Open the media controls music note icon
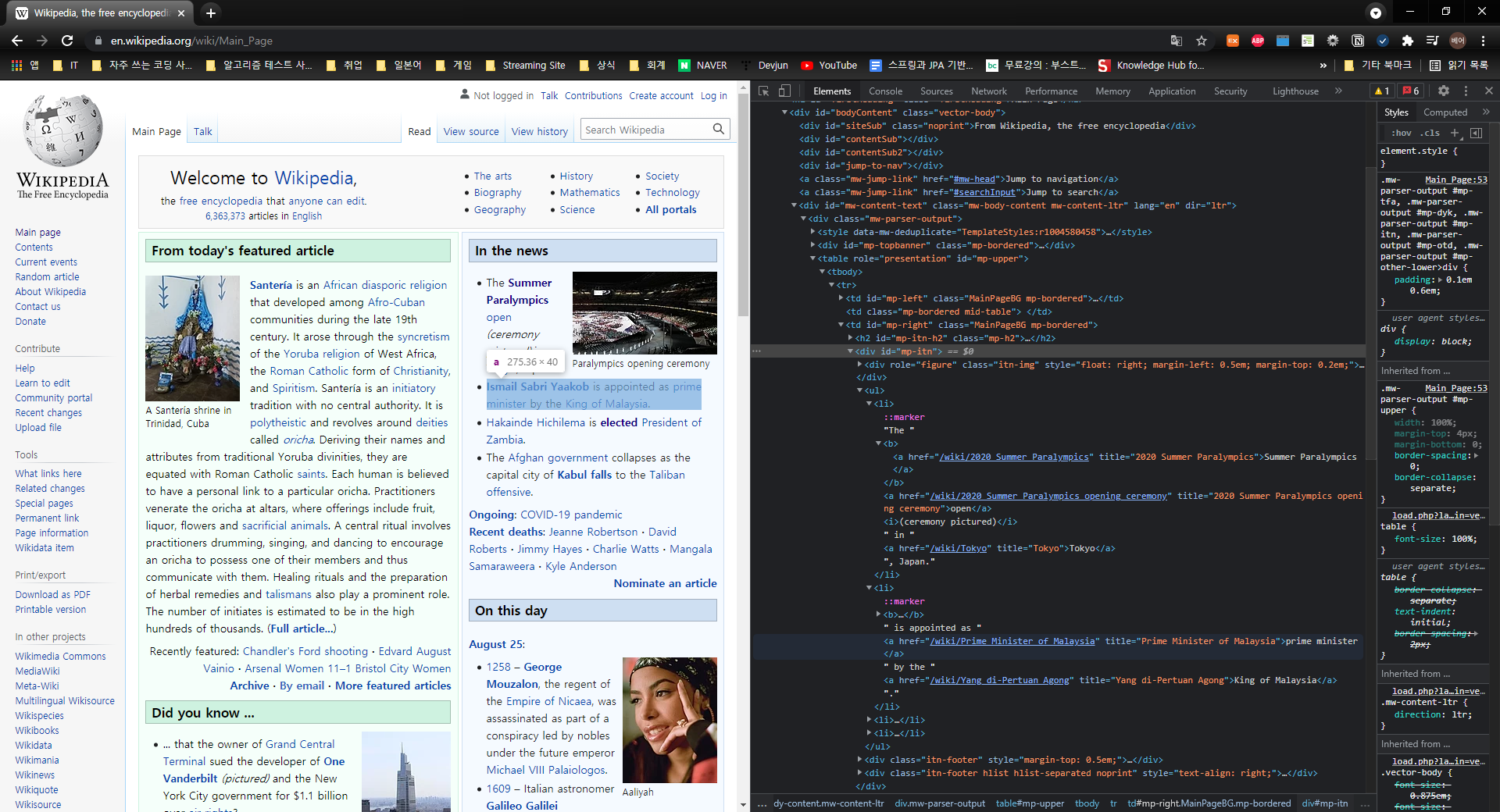The height and width of the screenshot is (812, 1500). tap(1432, 41)
